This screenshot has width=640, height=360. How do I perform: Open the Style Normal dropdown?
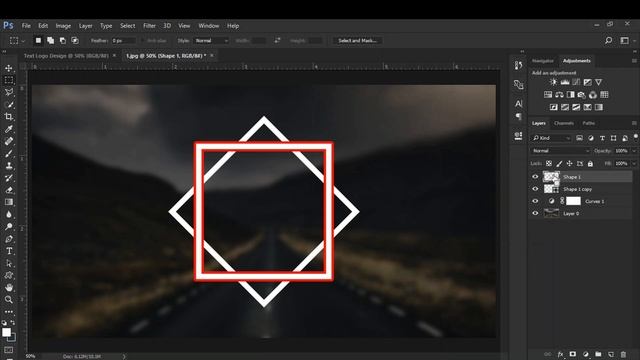(211, 40)
